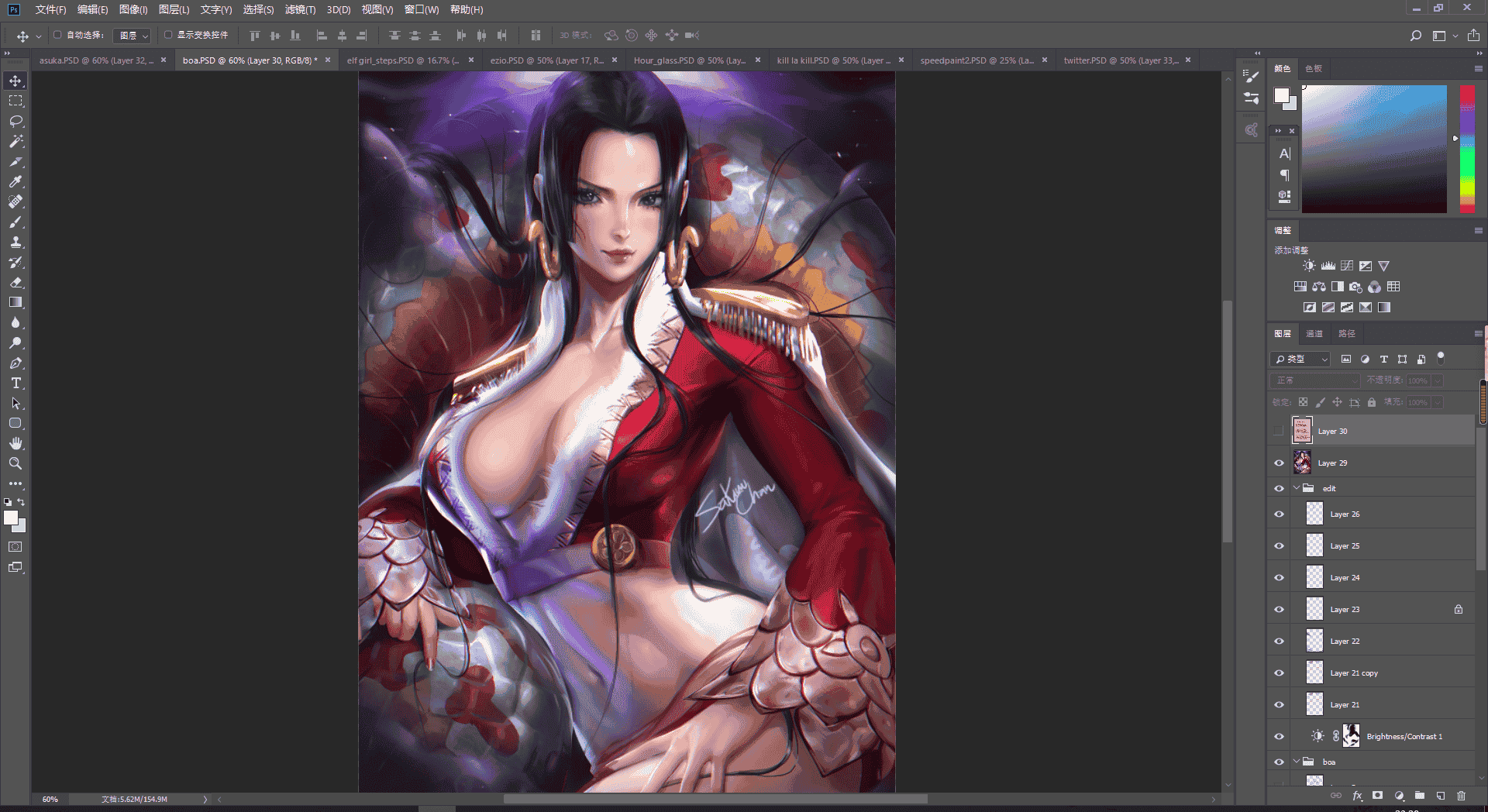Image resolution: width=1488 pixels, height=812 pixels.
Task: Select the Zoom tool
Action: click(15, 463)
